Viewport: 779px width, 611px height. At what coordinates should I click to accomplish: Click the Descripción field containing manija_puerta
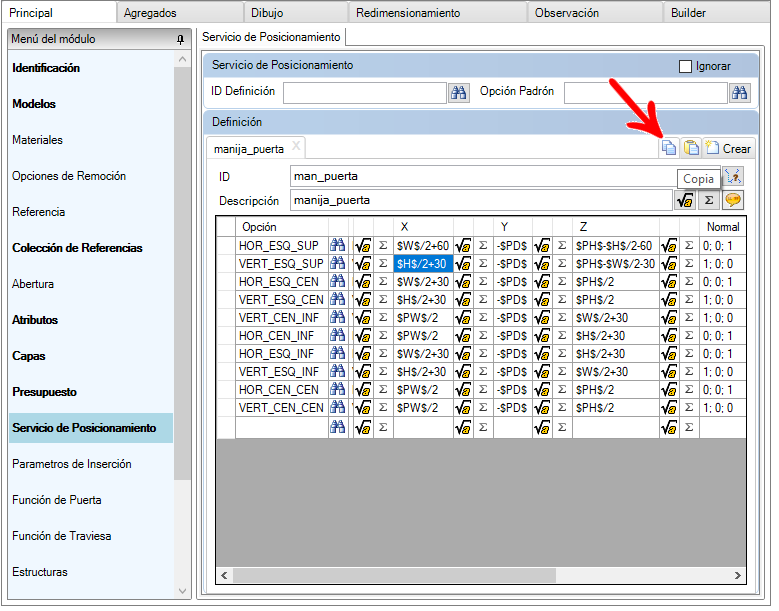[x=481, y=200]
